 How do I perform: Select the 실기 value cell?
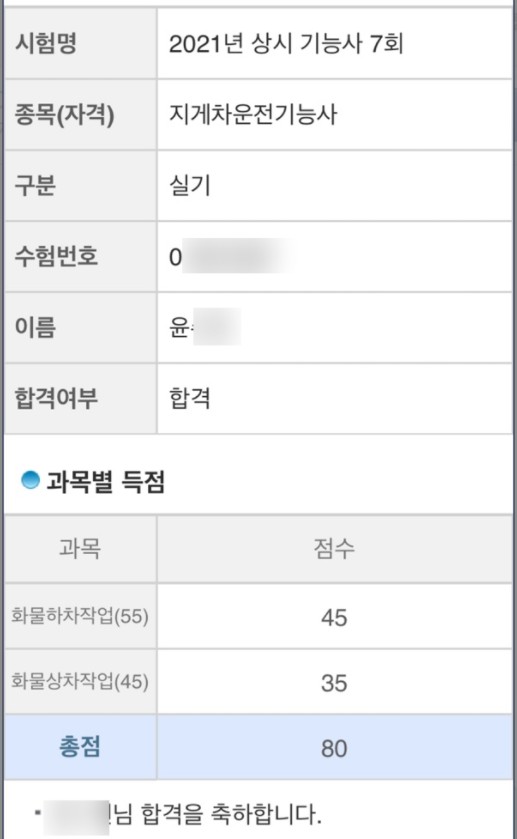tap(334, 185)
